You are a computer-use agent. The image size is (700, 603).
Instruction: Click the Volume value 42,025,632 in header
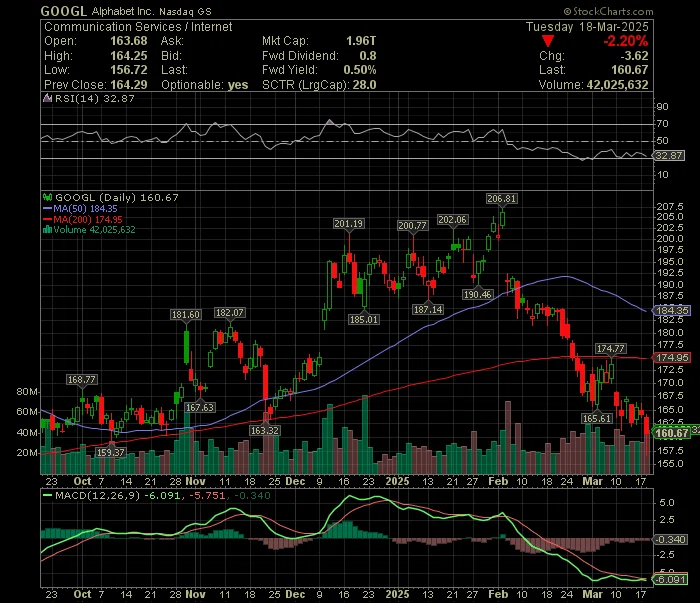pos(617,84)
